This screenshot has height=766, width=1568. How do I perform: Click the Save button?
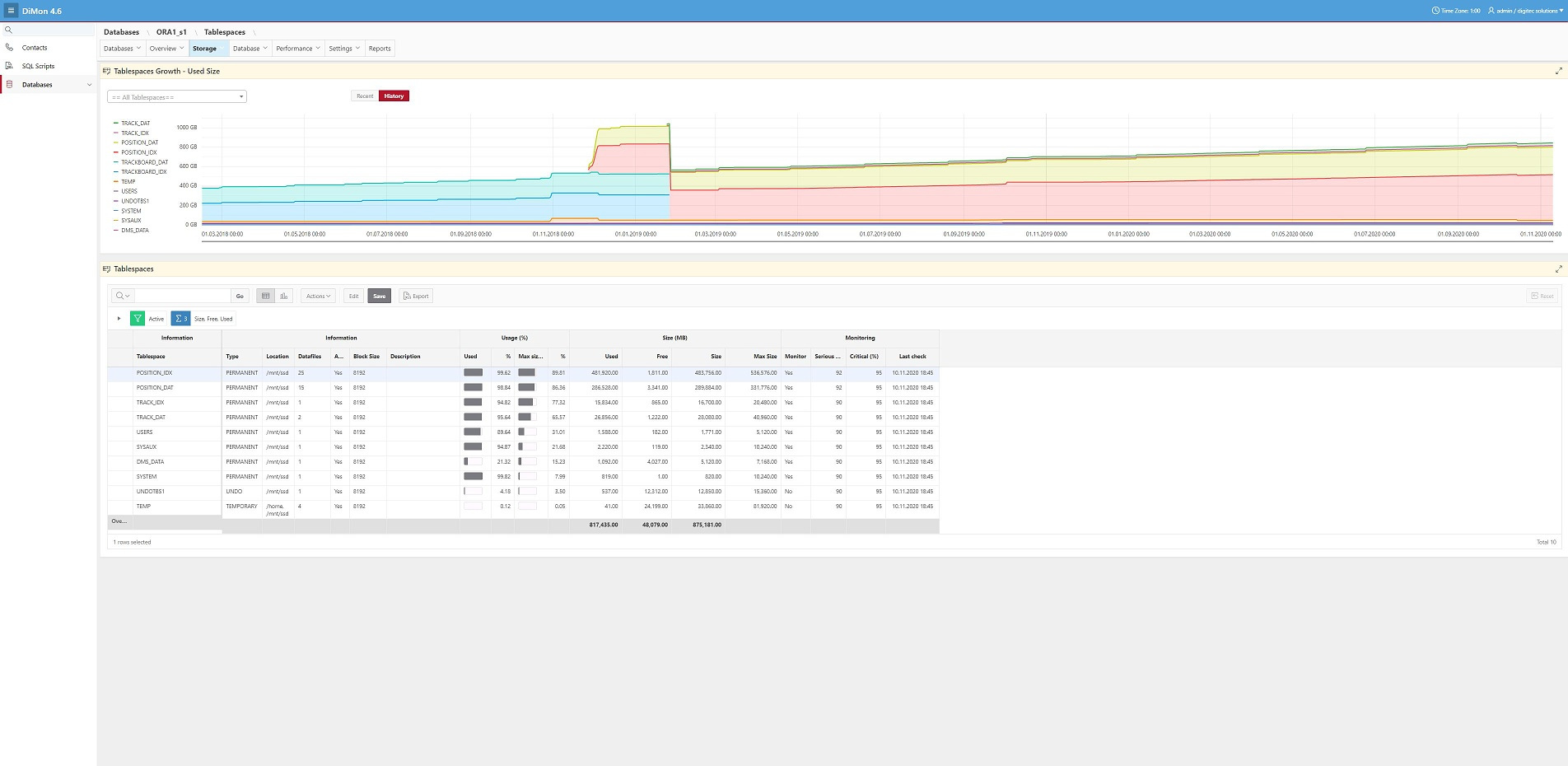tap(379, 296)
